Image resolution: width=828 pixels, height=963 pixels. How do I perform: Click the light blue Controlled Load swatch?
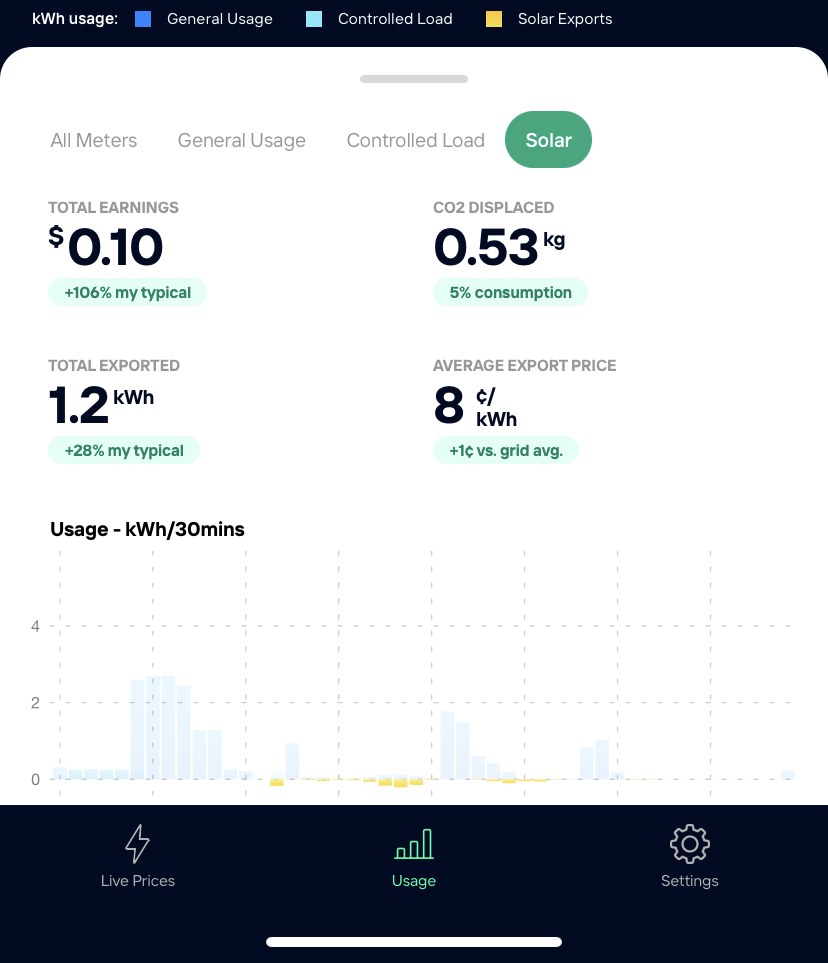[314, 19]
